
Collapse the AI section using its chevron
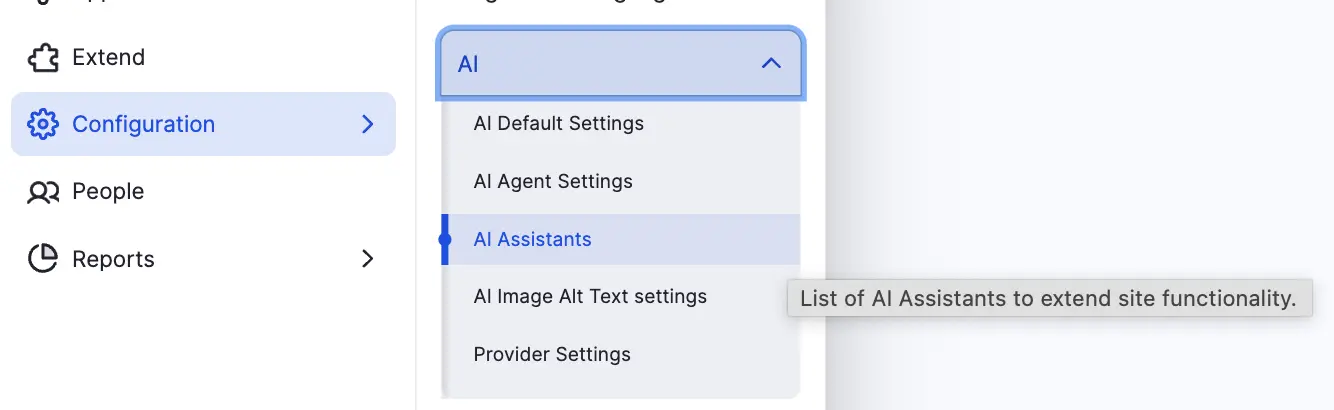pos(770,64)
